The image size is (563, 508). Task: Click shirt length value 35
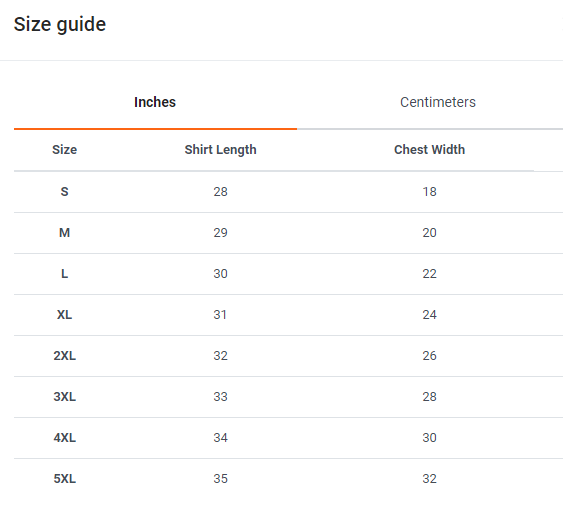point(220,479)
